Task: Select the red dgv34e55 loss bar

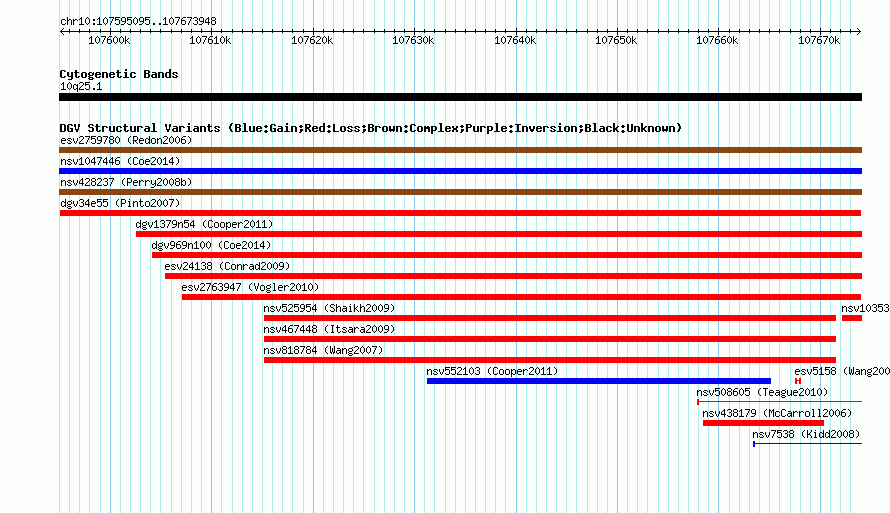Action: [460, 213]
